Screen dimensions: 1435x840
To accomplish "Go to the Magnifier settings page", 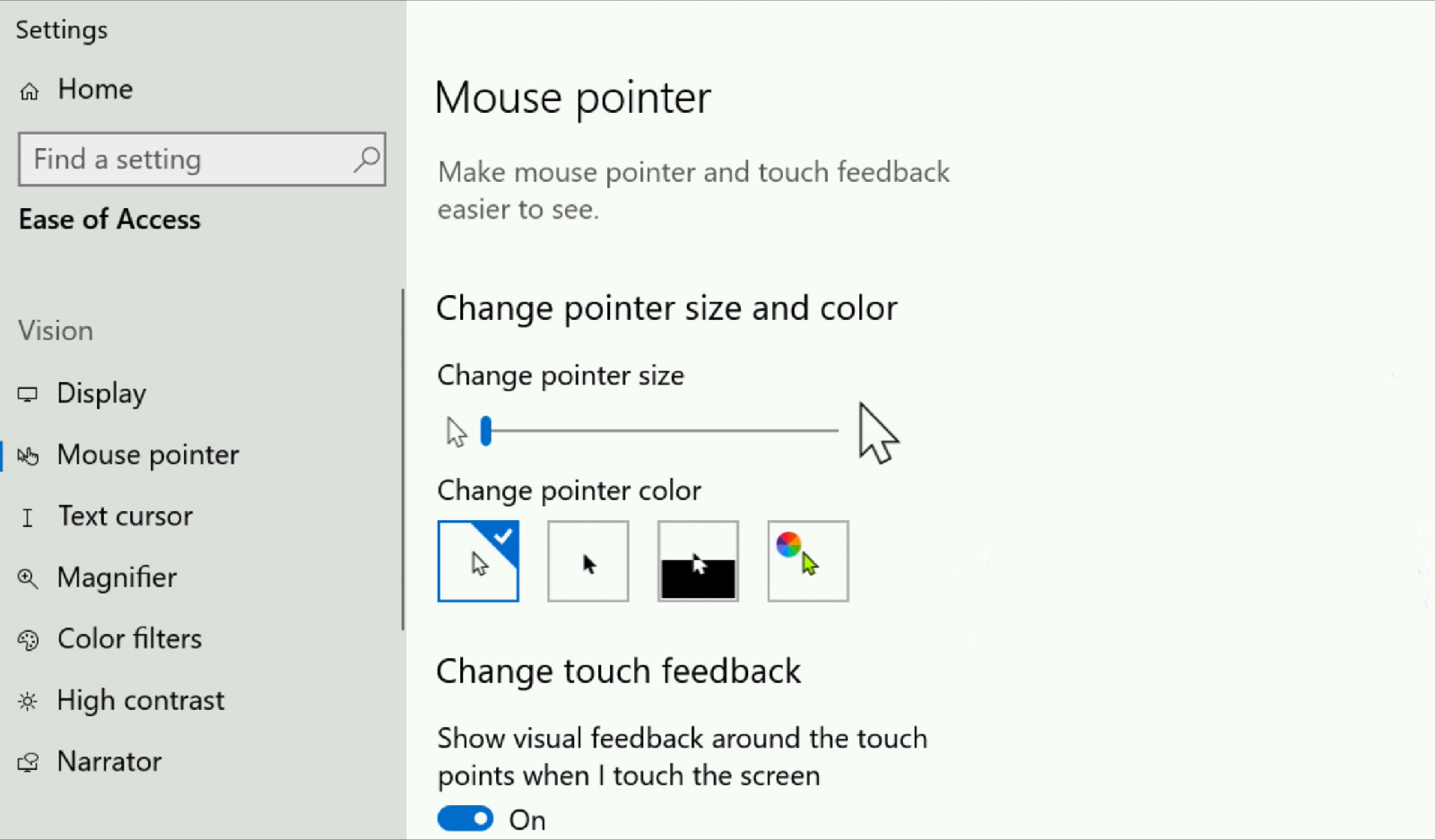I will [117, 578].
